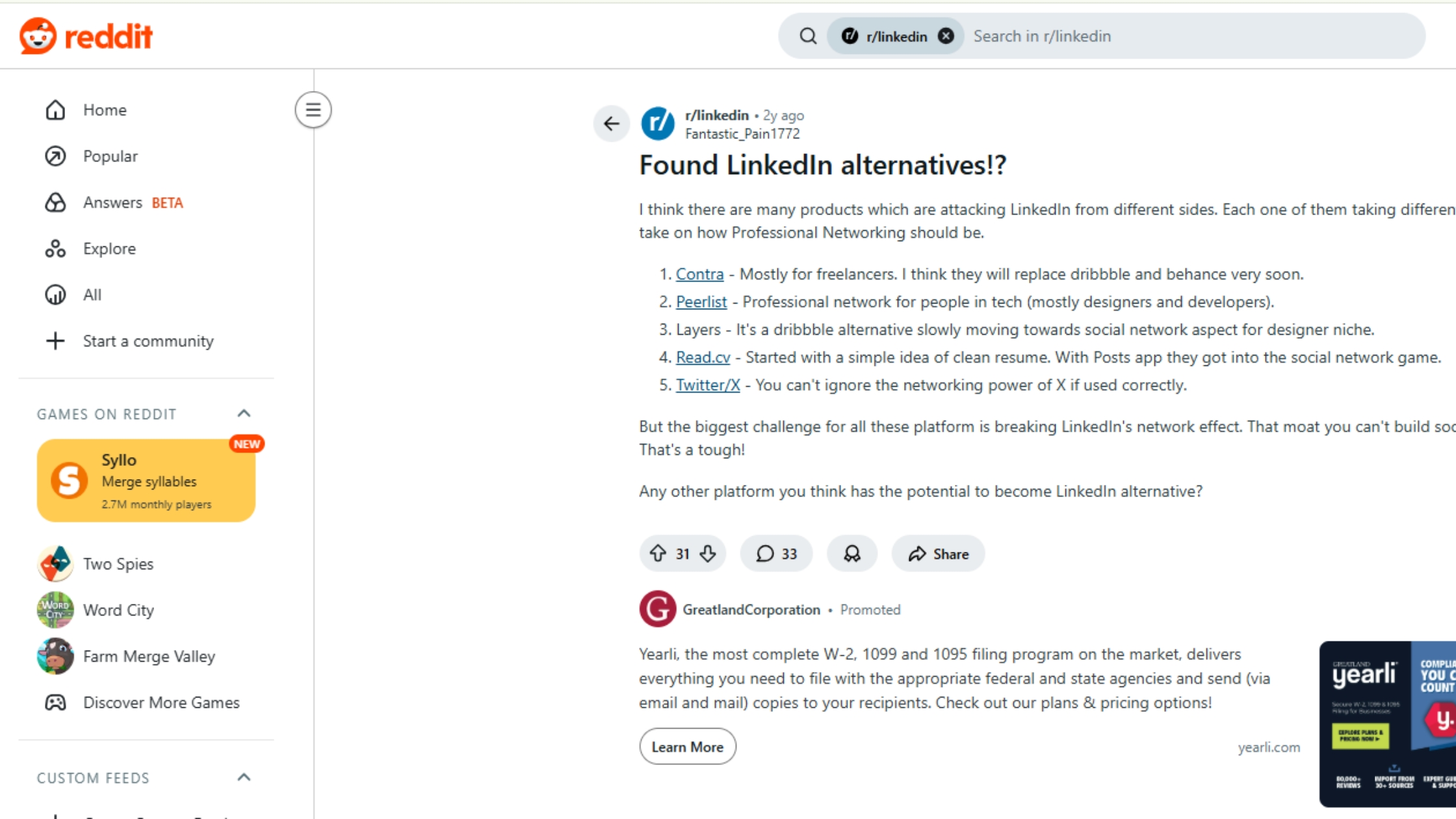Screen dimensions: 1456x819
Task: Open the Syllo game card
Action: [x=146, y=481]
